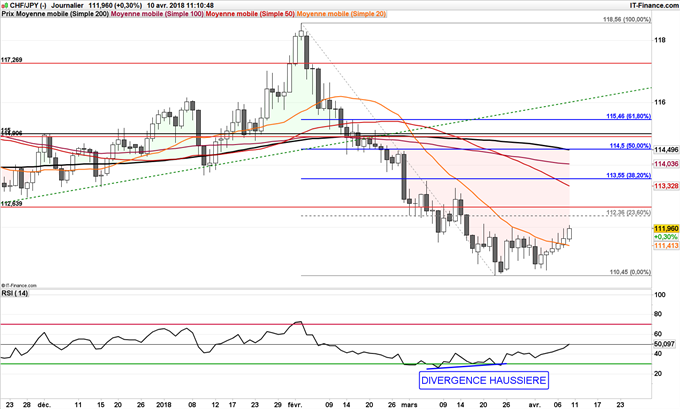
Task: Click the 116 price axis label
Action: 660,102
